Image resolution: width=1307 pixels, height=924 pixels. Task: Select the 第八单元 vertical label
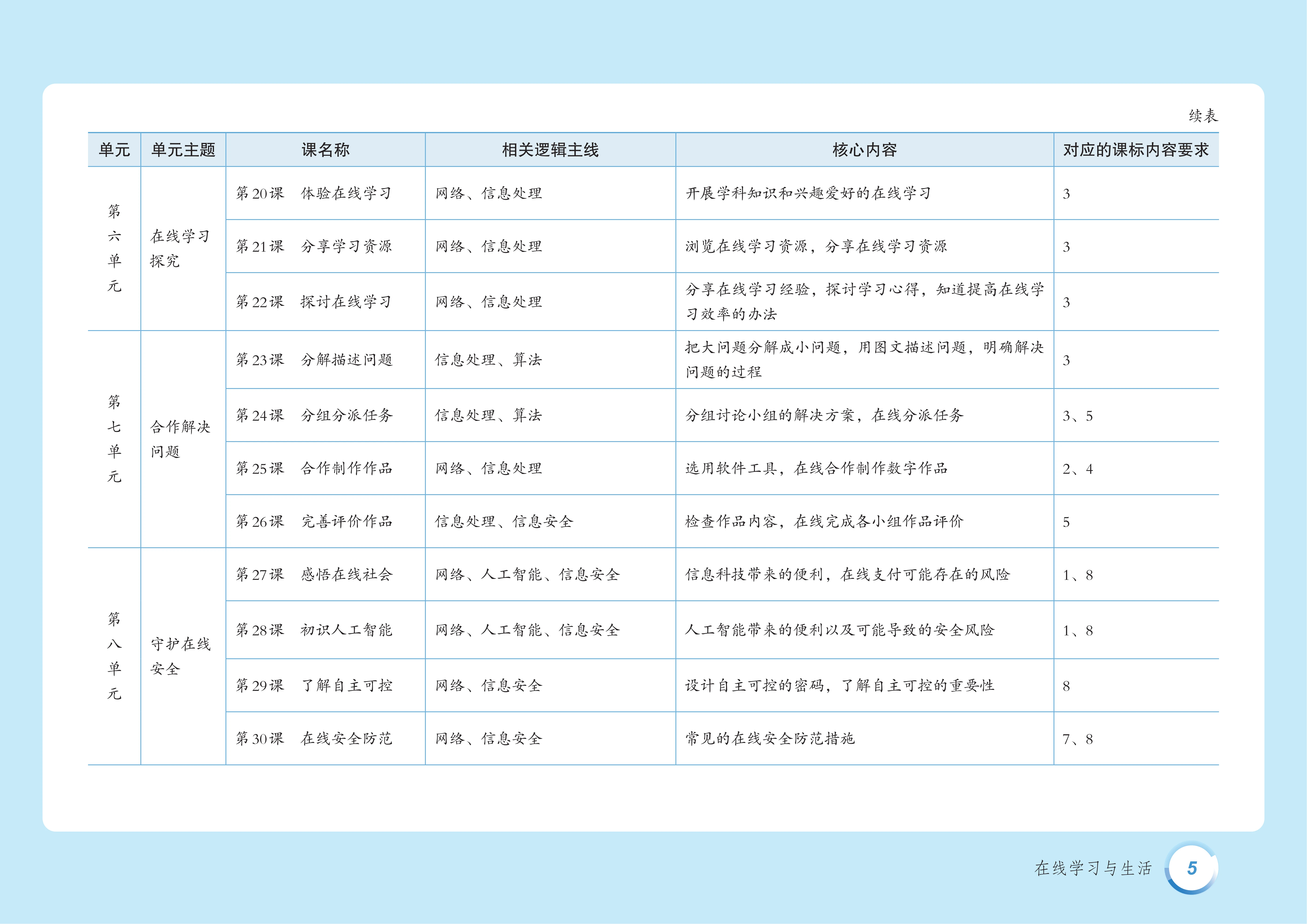click(x=114, y=656)
